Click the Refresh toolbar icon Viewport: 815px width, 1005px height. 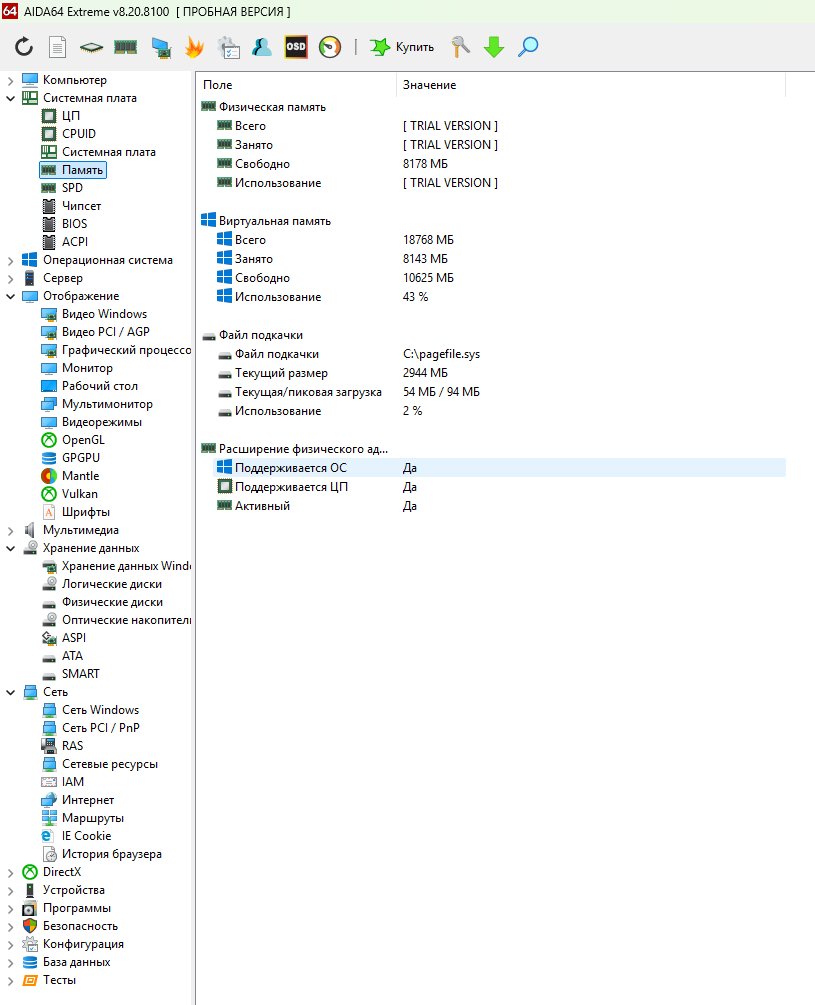[x=24, y=47]
